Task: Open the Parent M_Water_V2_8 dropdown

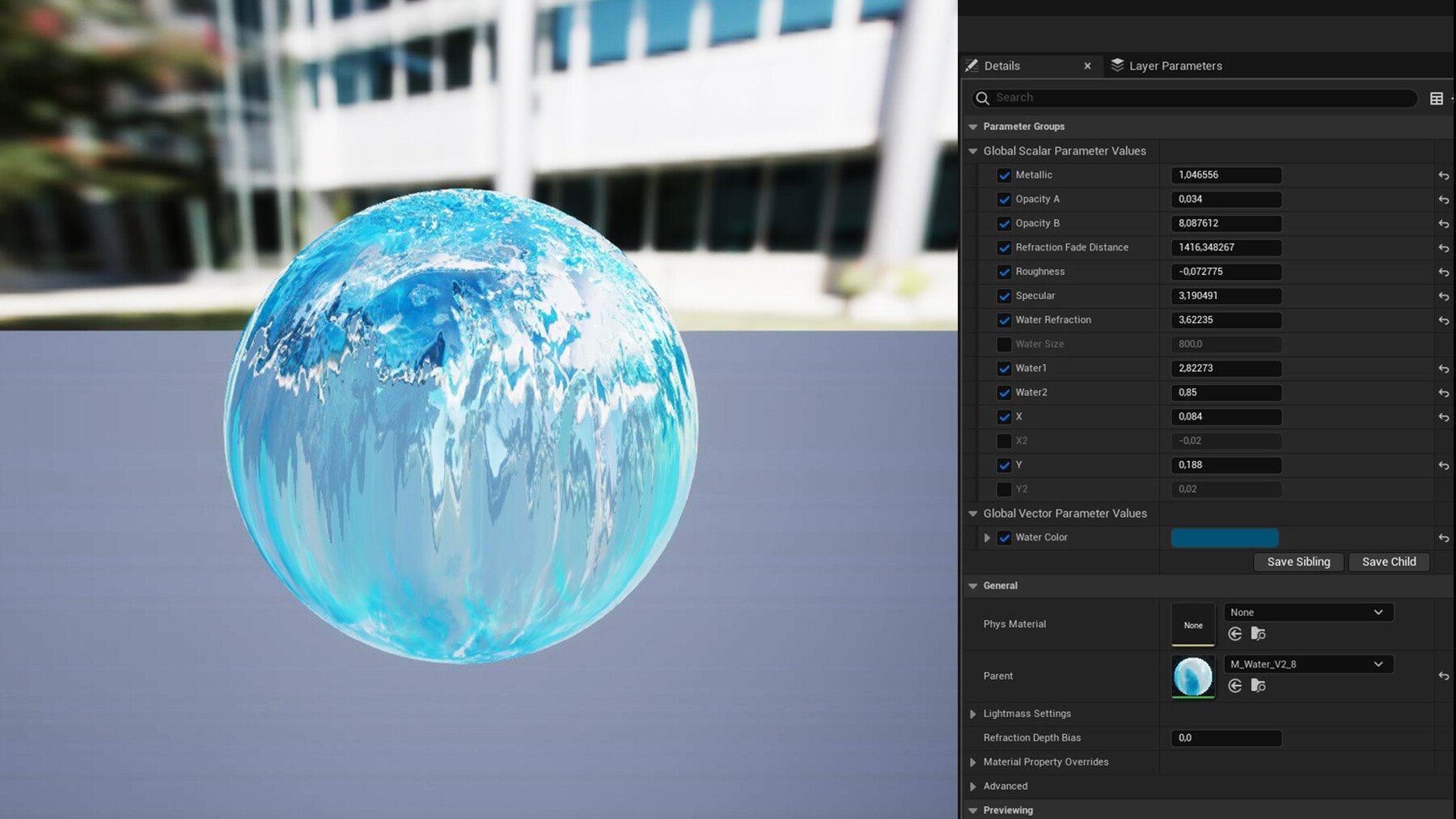Action: tap(1308, 664)
